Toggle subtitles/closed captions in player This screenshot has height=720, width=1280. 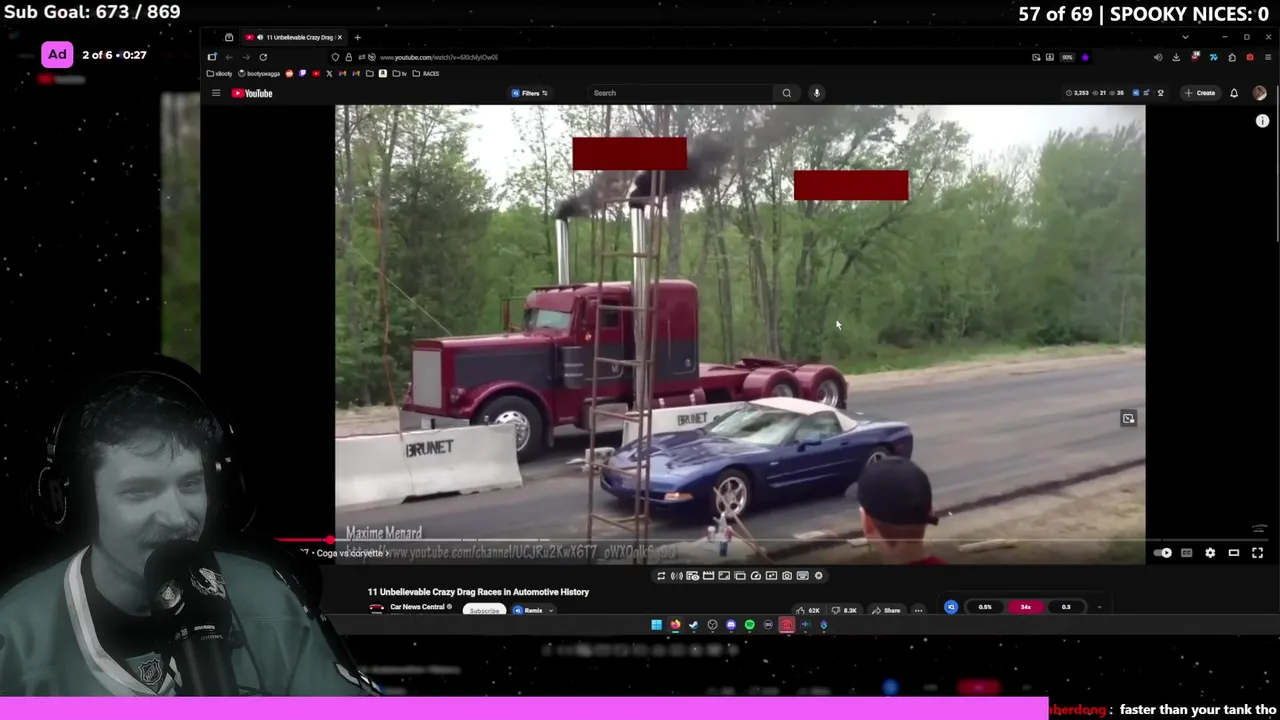1186,553
